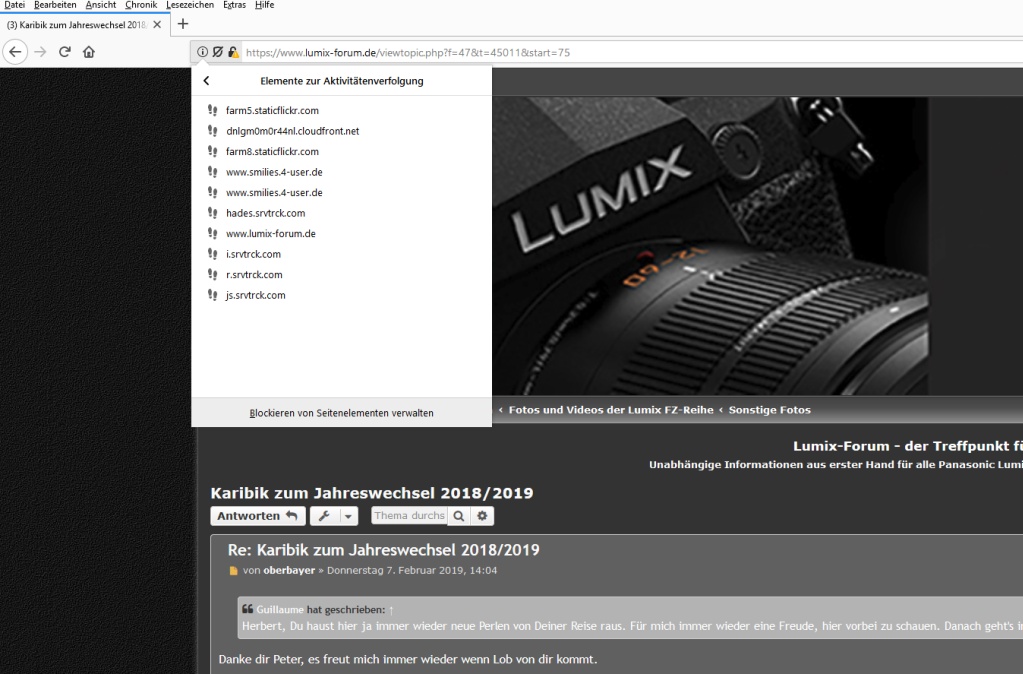Click the date Donnerstag 7. Februar 2019, 14:04
This screenshot has width=1023, height=674.
(x=412, y=570)
